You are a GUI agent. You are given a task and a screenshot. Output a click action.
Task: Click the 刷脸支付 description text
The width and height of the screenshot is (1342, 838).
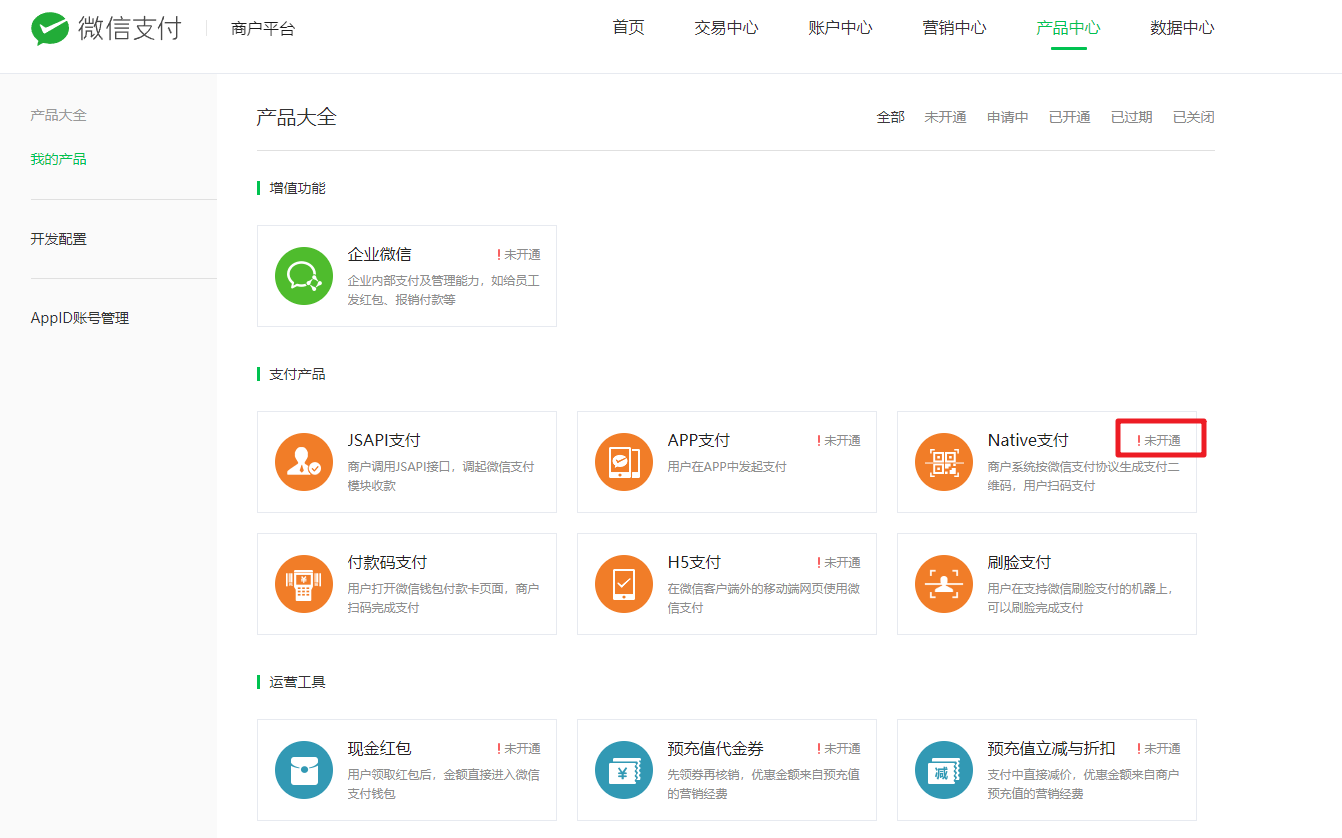pyautogui.click(x=1080, y=598)
